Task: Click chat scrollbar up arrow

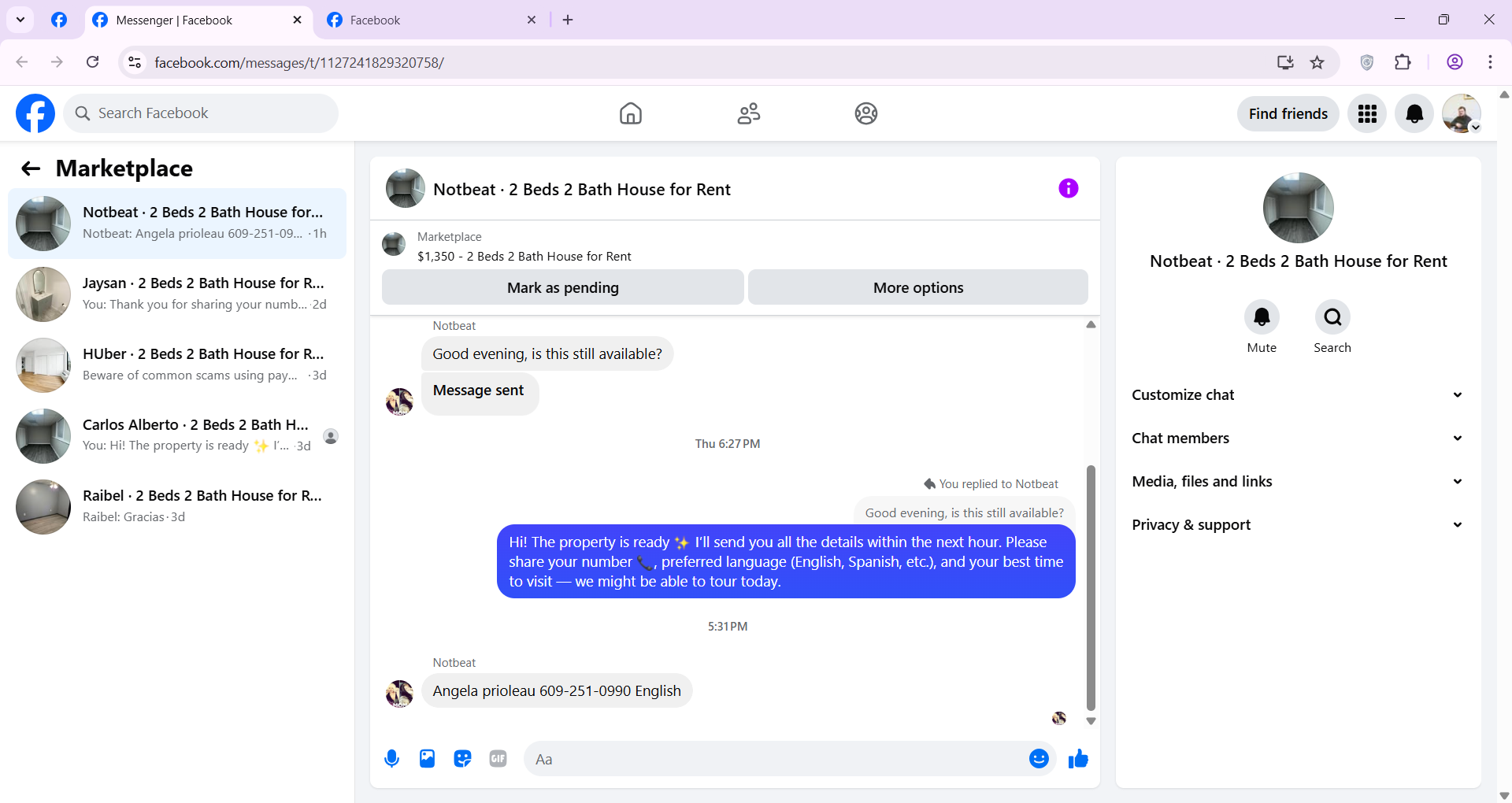Action: click(1091, 324)
